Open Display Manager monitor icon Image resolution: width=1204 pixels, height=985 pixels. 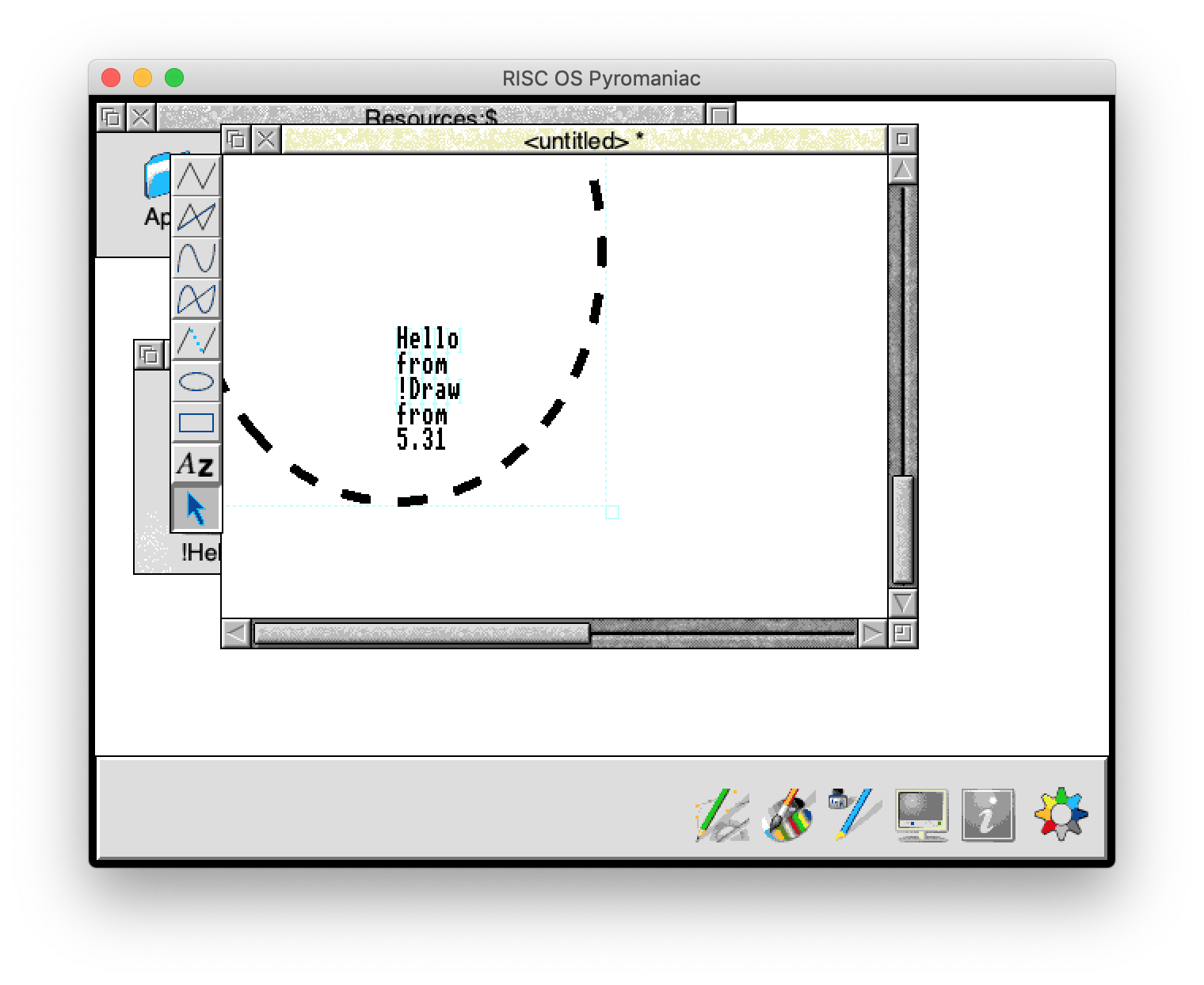click(x=921, y=815)
